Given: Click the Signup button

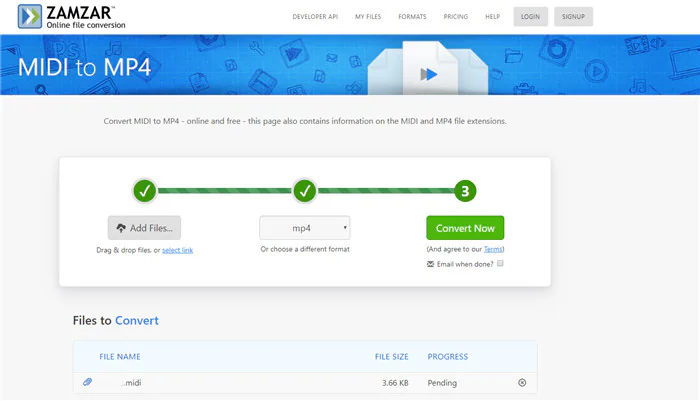Looking at the screenshot, I should point(573,17).
